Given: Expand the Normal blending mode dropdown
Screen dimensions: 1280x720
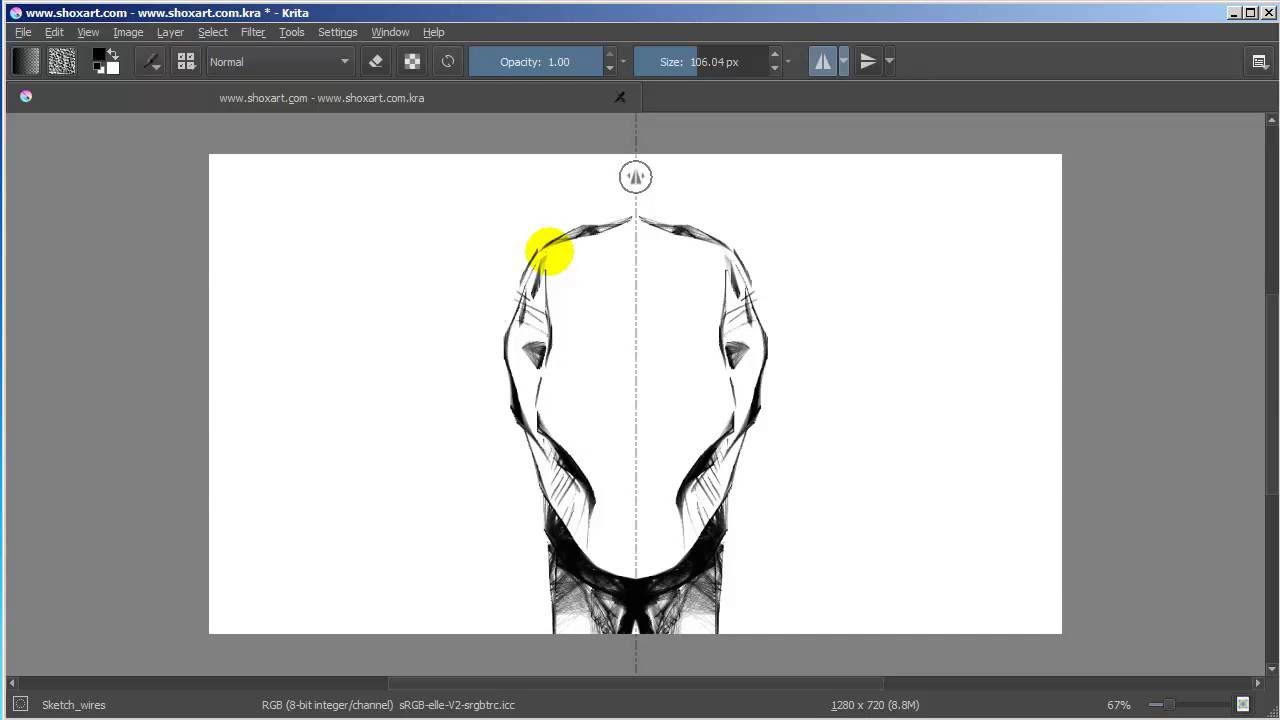Looking at the screenshot, I should pos(279,62).
